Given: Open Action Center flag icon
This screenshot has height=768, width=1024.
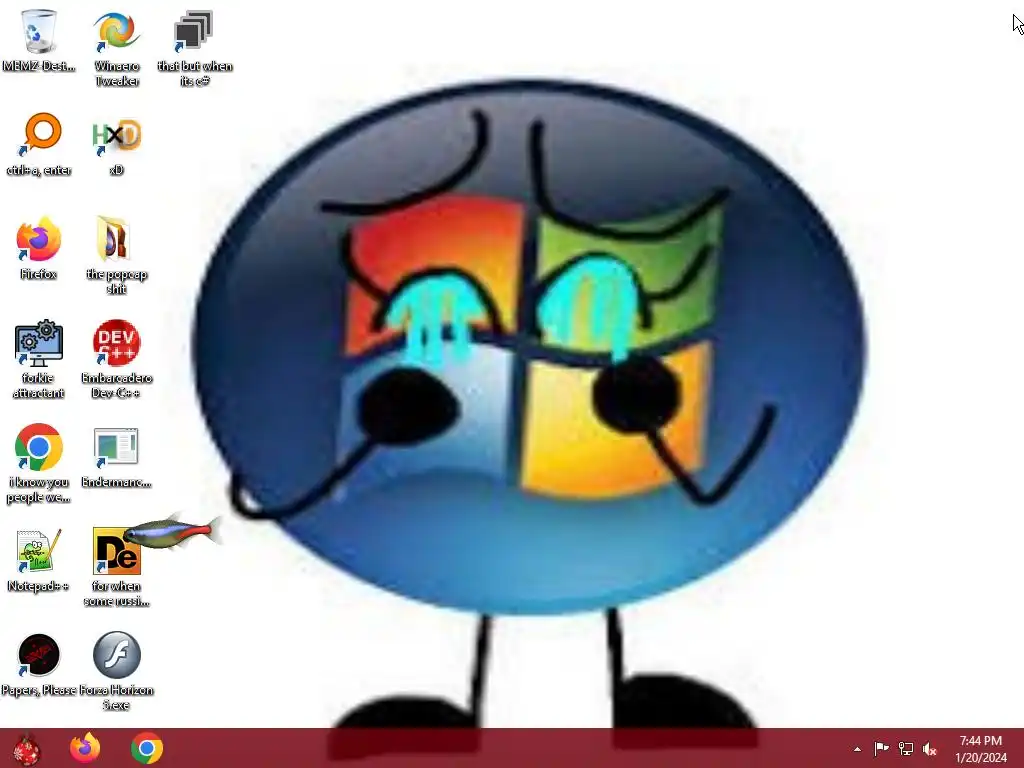Looking at the screenshot, I should (881, 748).
